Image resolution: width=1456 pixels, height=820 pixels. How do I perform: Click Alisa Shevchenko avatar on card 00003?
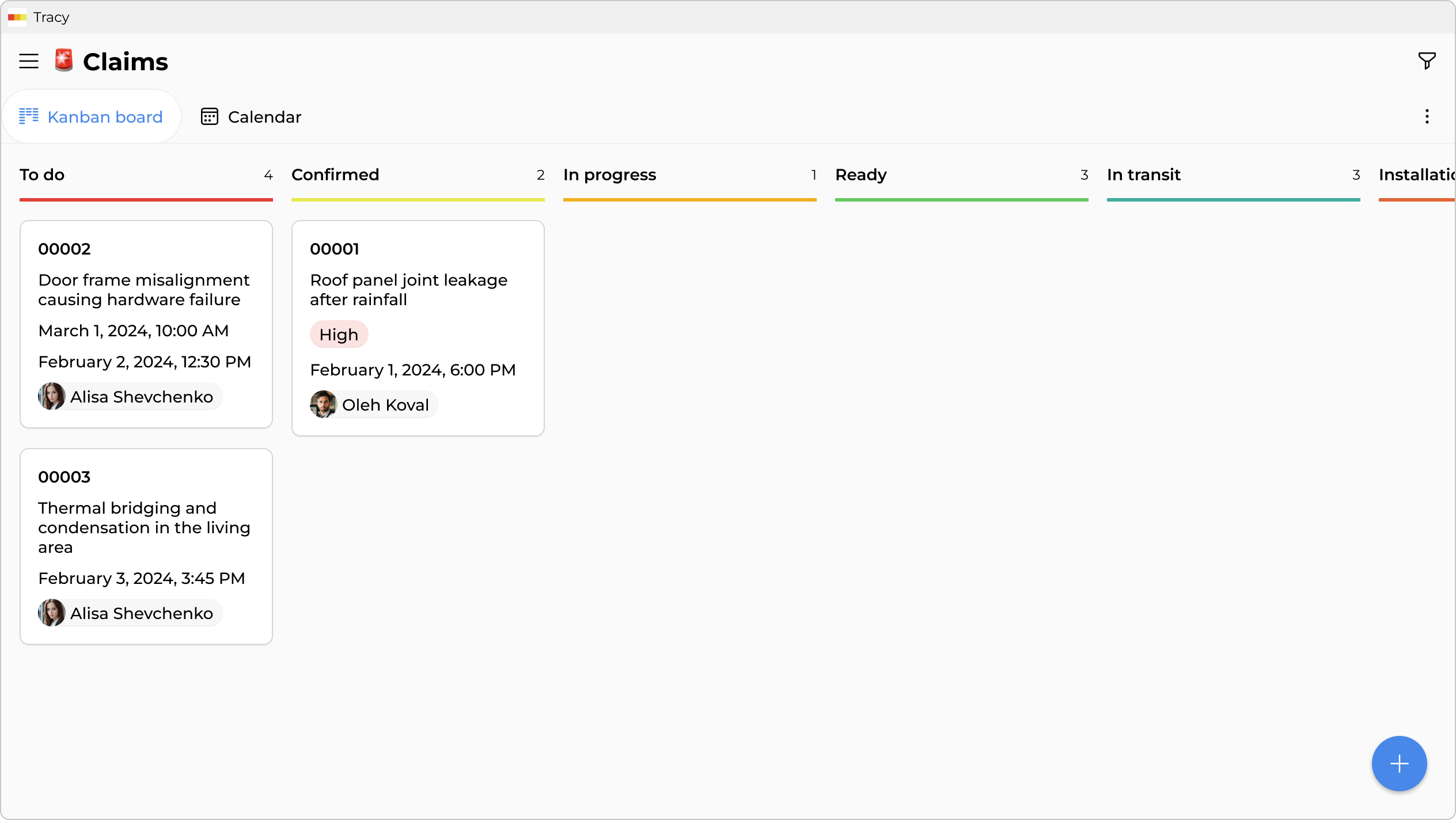[52, 613]
